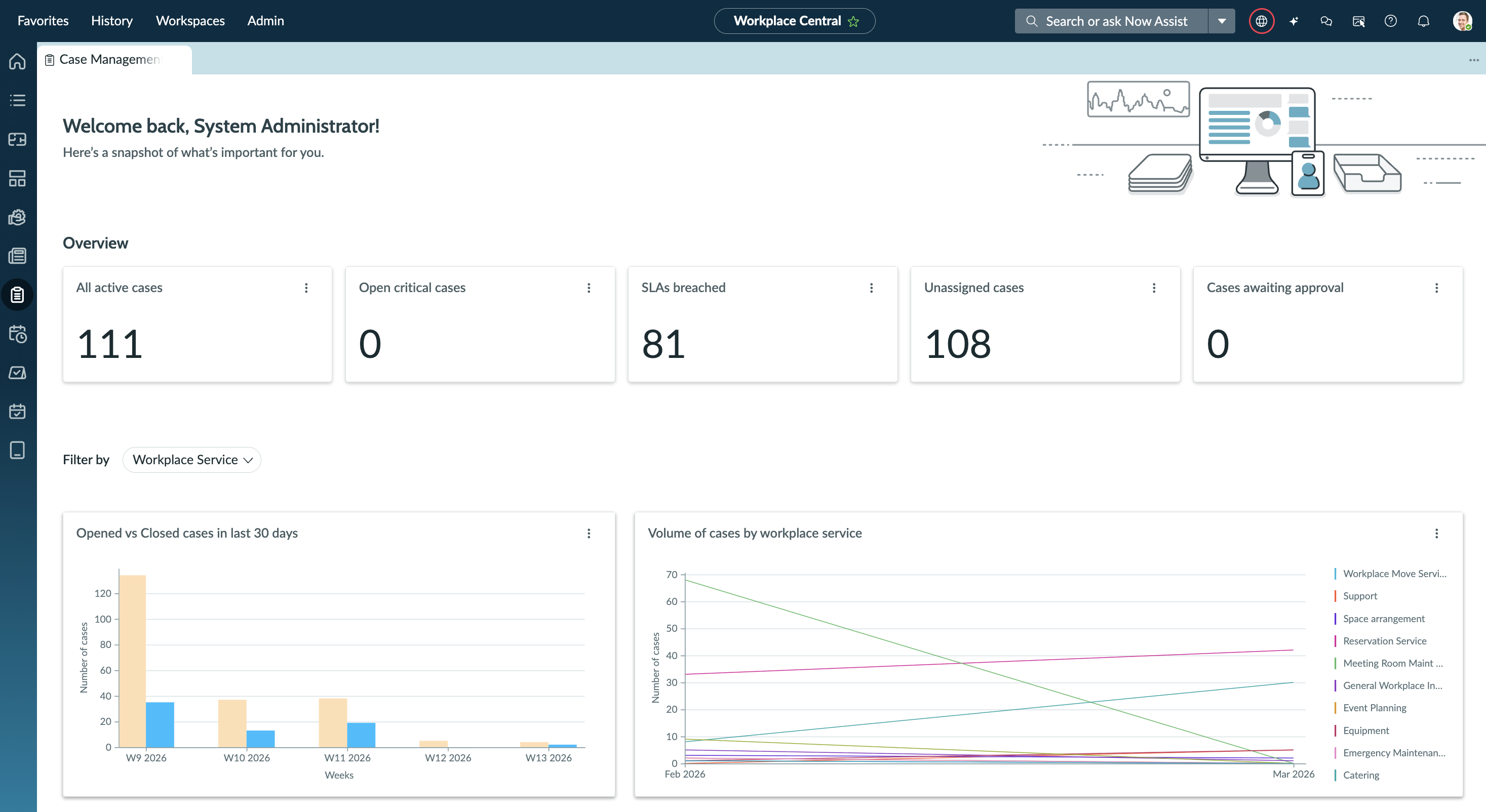Favorite Workplace Central with the star icon
This screenshot has width=1486, height=812.
[854, 21]
